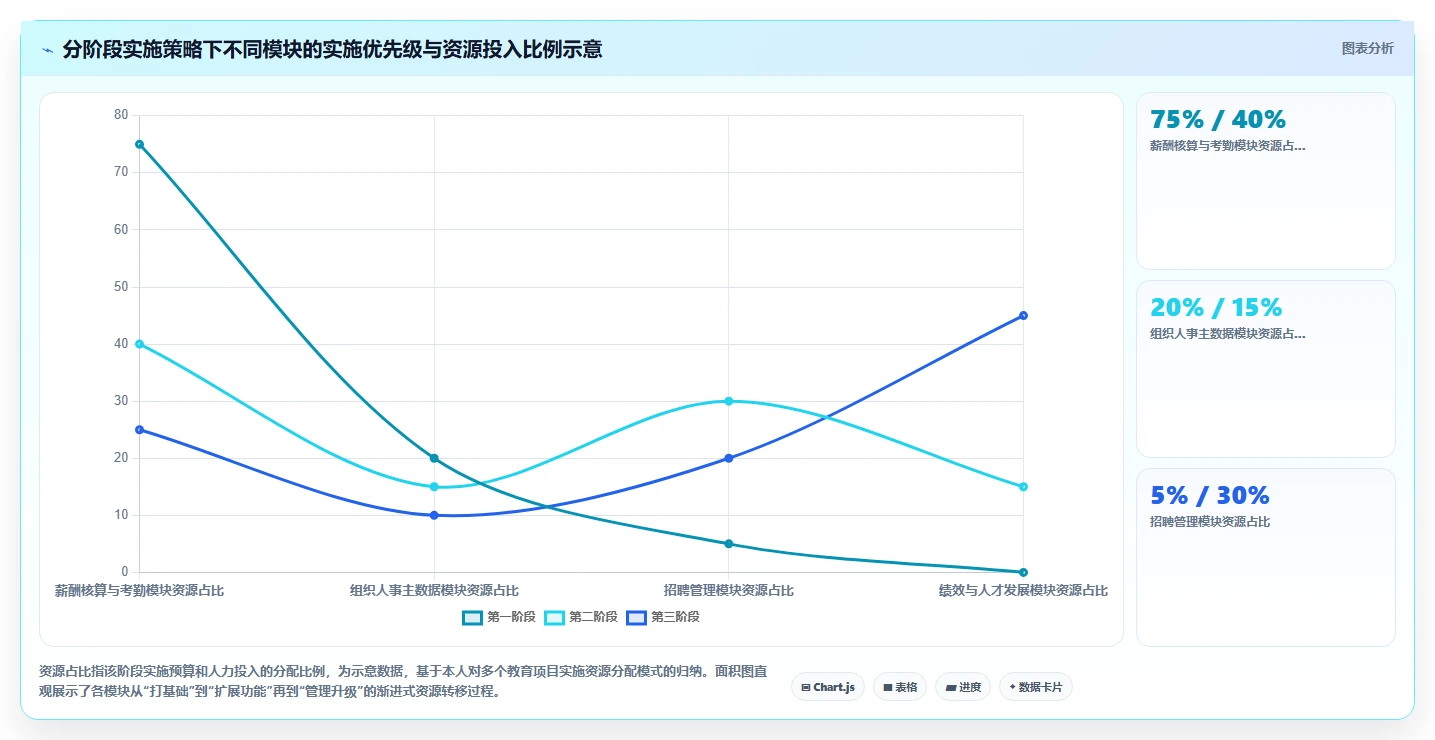1435x740 pixels.
Task: Click 第一阶段 point at 组织人事主数据 value 20
Action: click(x=434, y=458)
